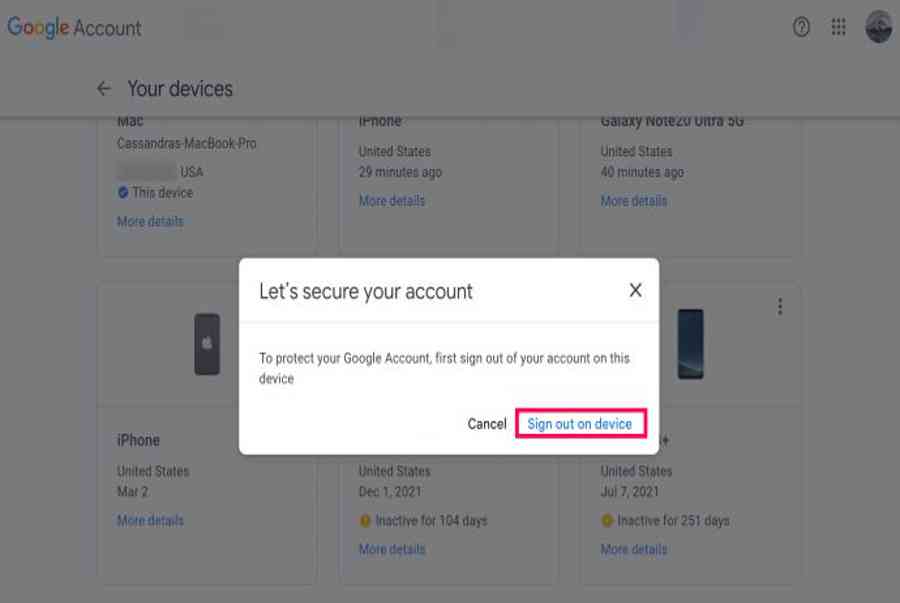This screenshot has width=900, height=603.
Task: Click the Samsung phone image thumbnail
Action: (690, 344)
